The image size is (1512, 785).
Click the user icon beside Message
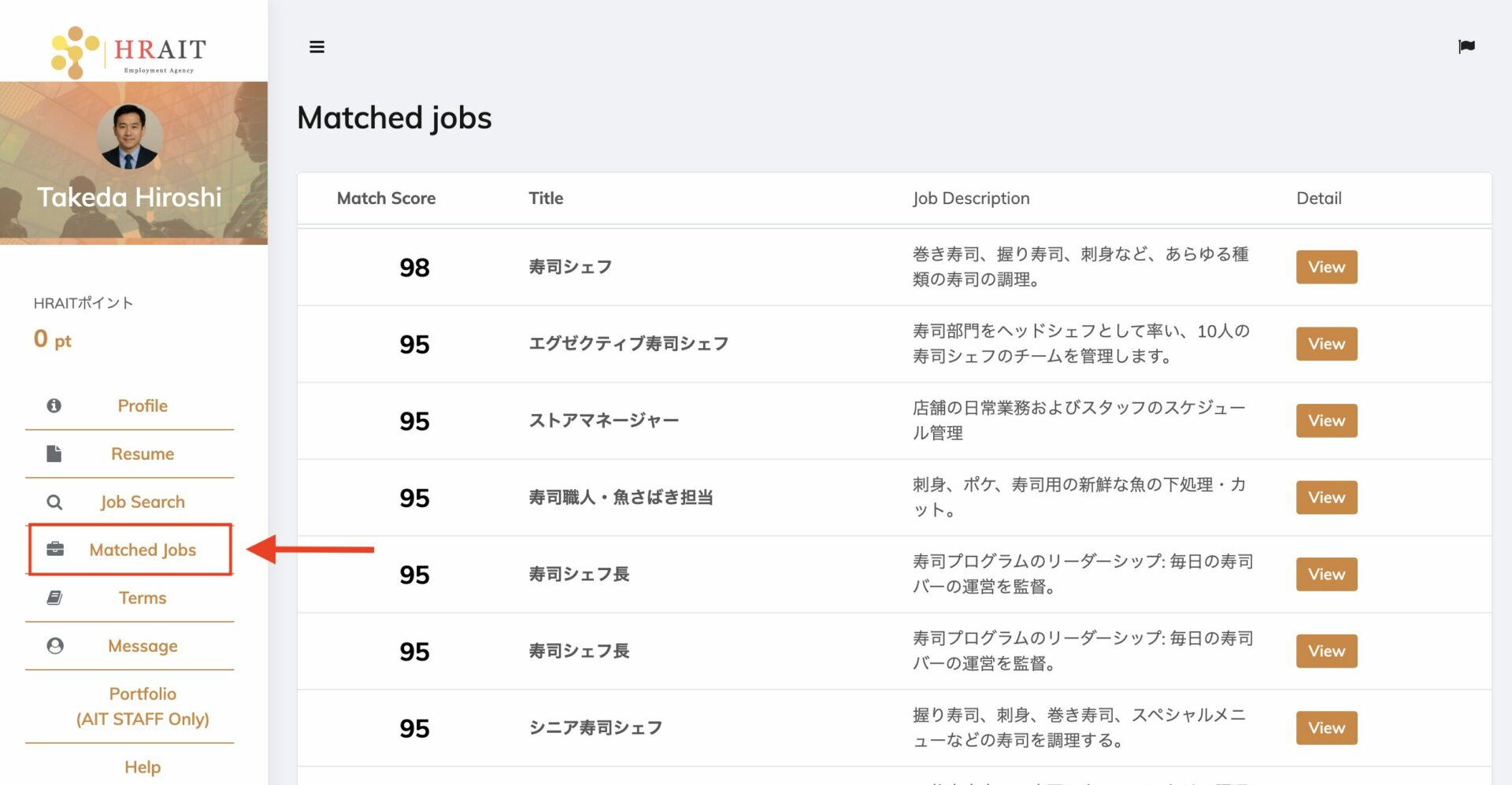point(55,646)
